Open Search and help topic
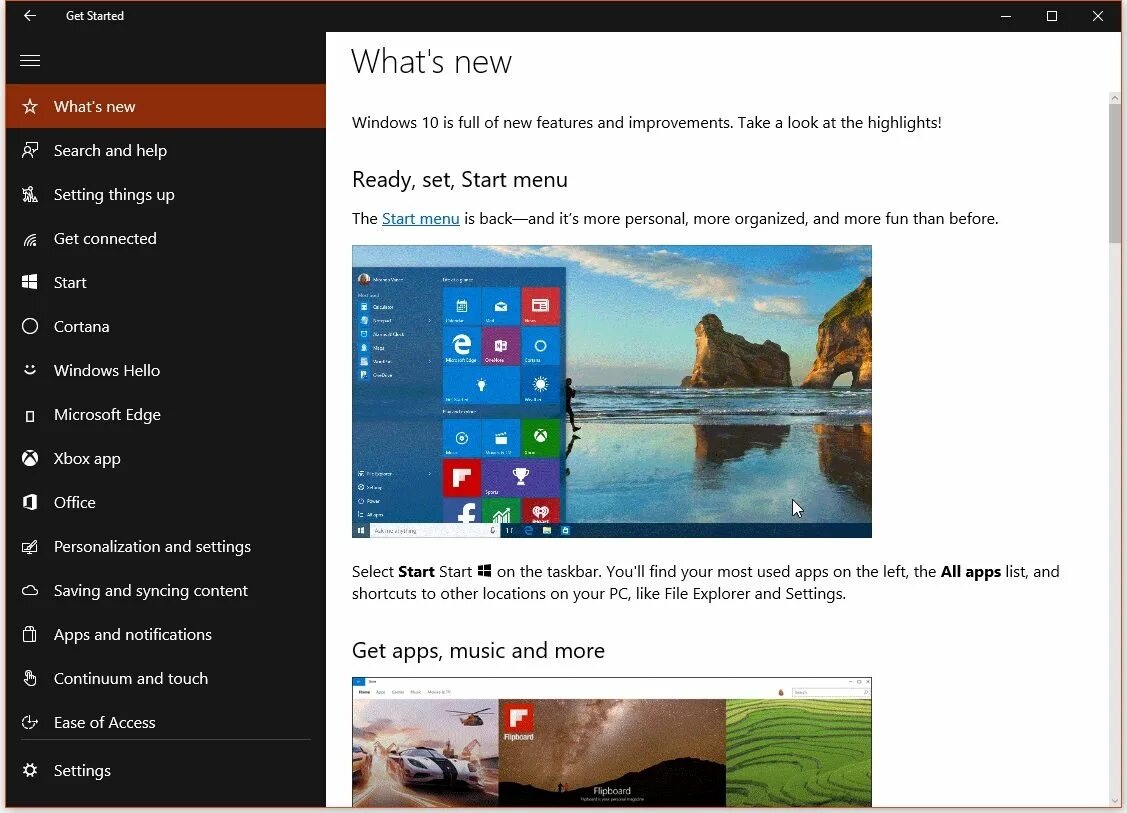 110,150
